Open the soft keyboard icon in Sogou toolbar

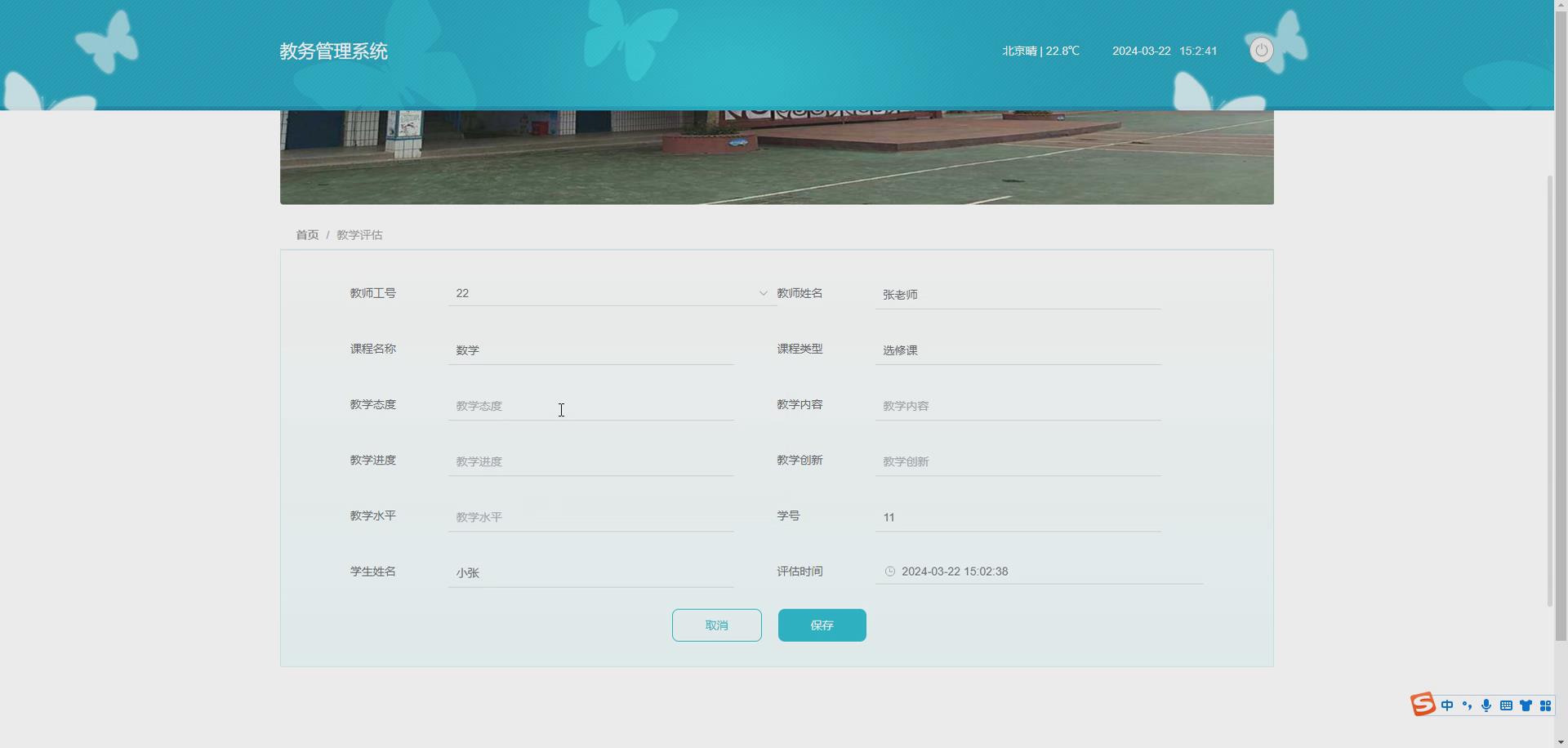point(1506,706)
